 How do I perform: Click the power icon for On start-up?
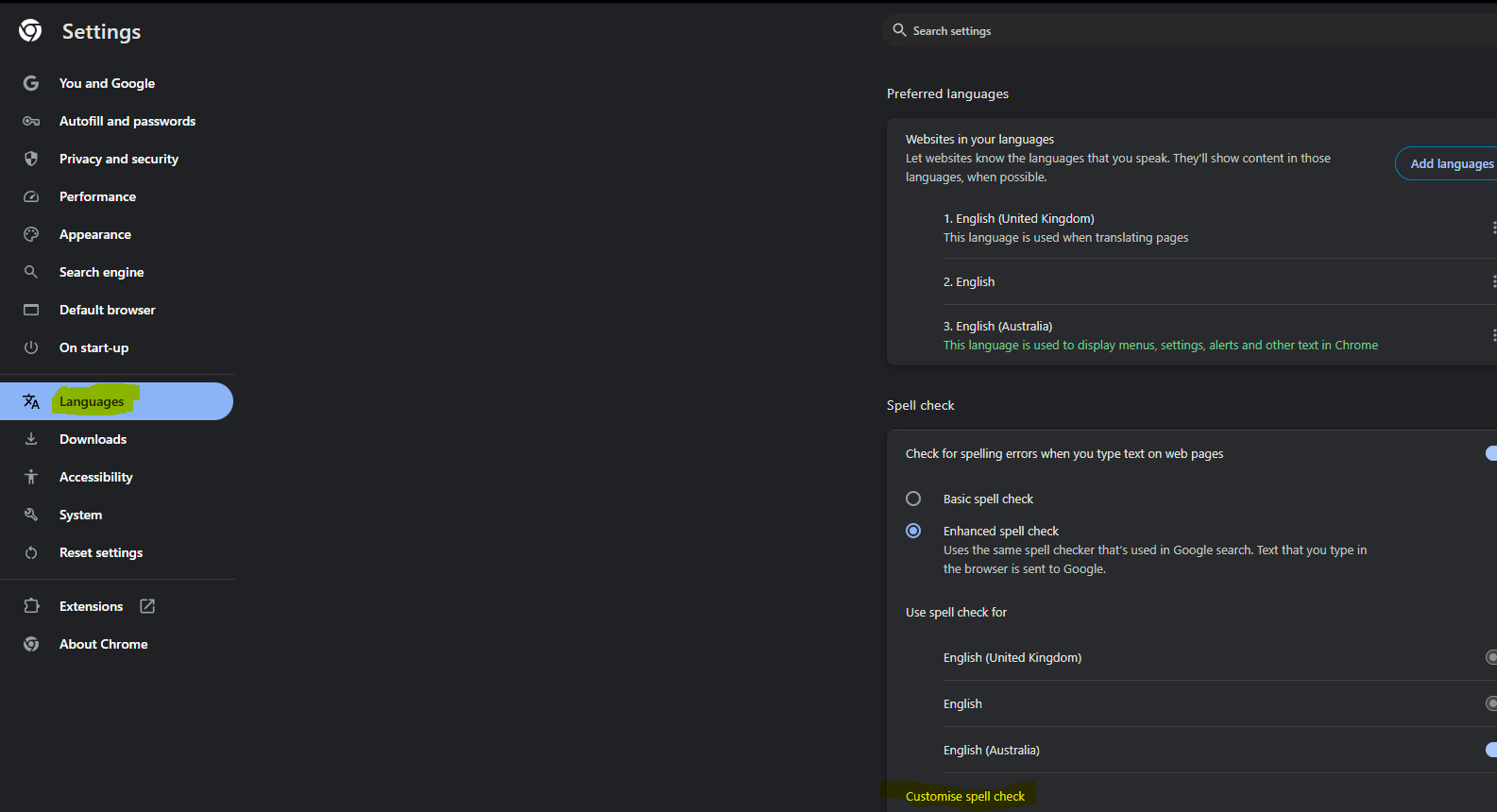pos(31,347)
